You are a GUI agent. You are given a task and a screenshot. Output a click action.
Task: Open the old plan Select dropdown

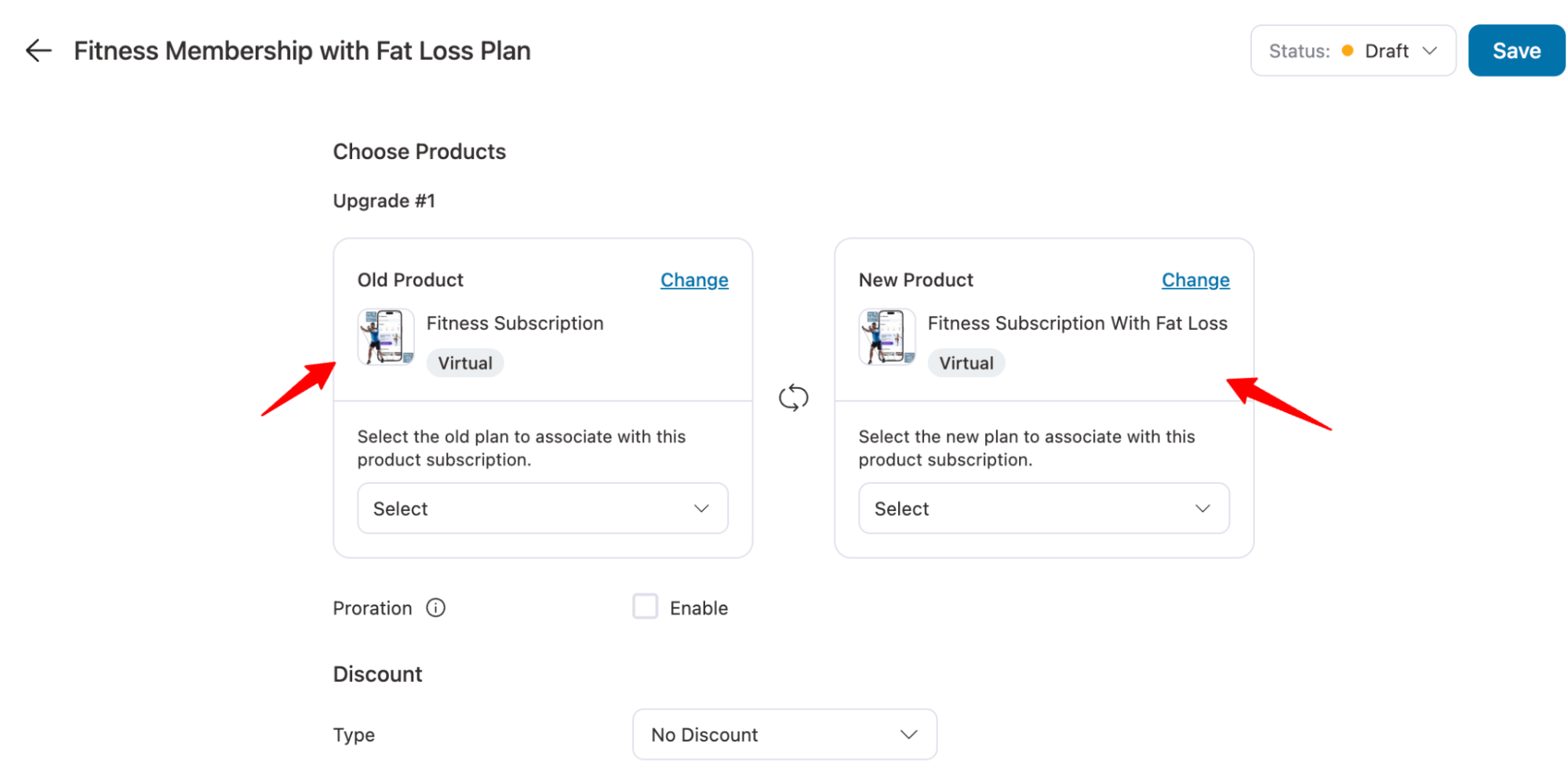[x=542, y=508]
